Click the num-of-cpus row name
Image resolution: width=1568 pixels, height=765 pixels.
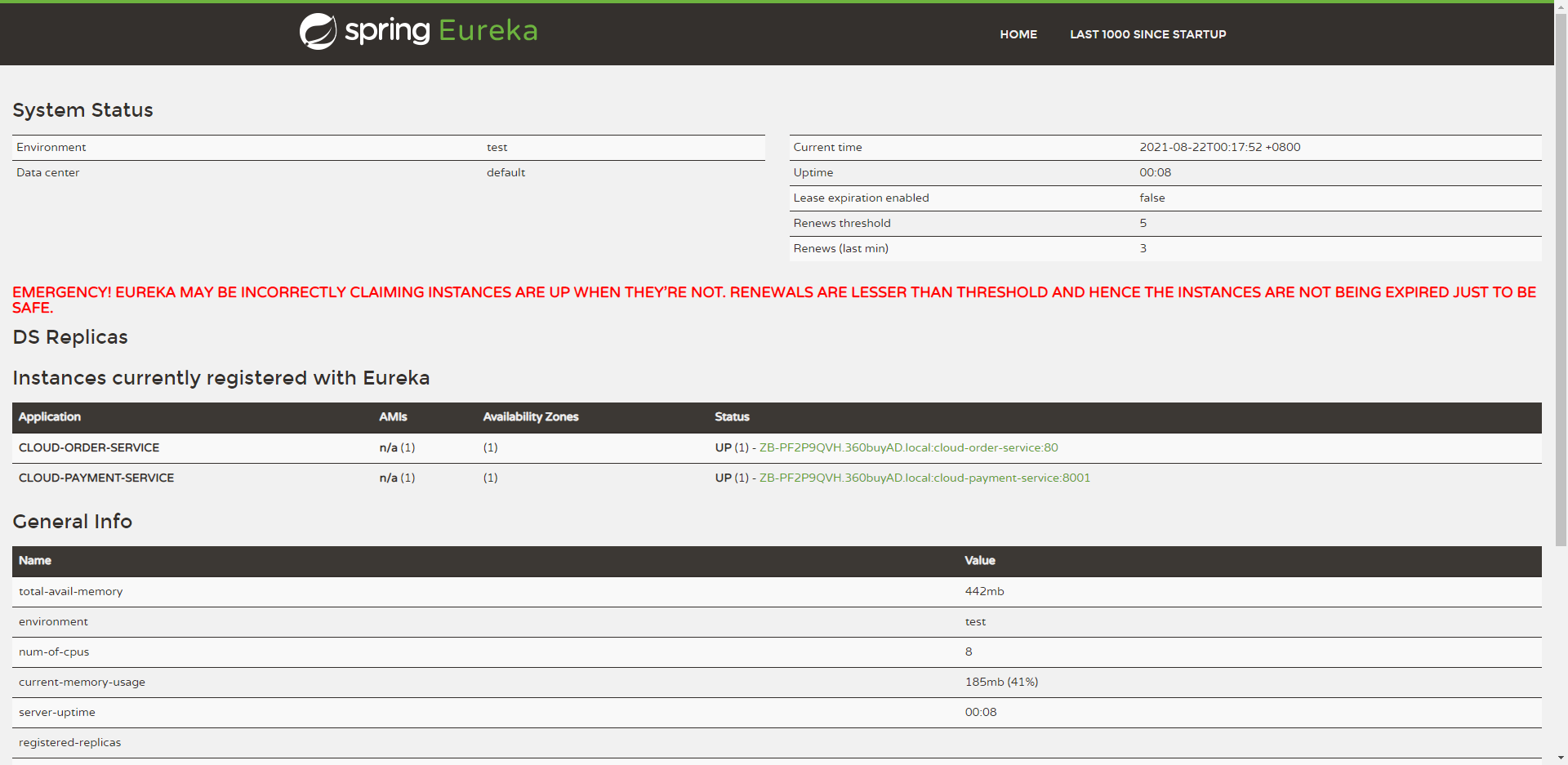coord(54,652)
